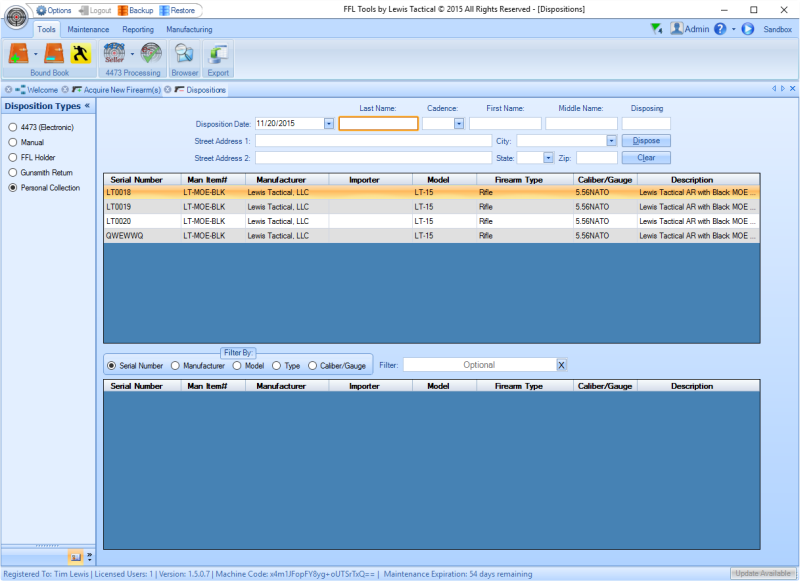Collapse the Disposition Types panel chevron
This screenshot has width=800, height=581.
[87, 106]
